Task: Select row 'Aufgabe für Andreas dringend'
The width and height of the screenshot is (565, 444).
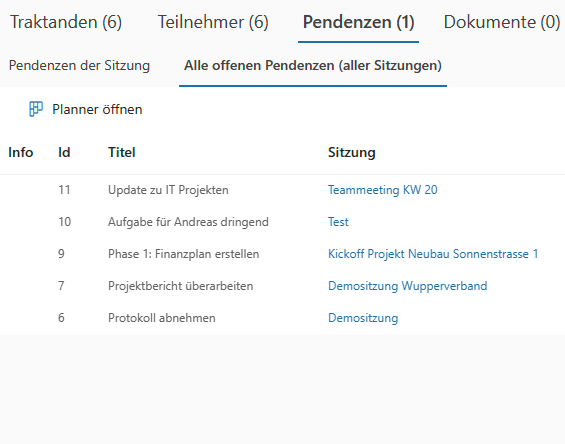Action: pos(282,222)
